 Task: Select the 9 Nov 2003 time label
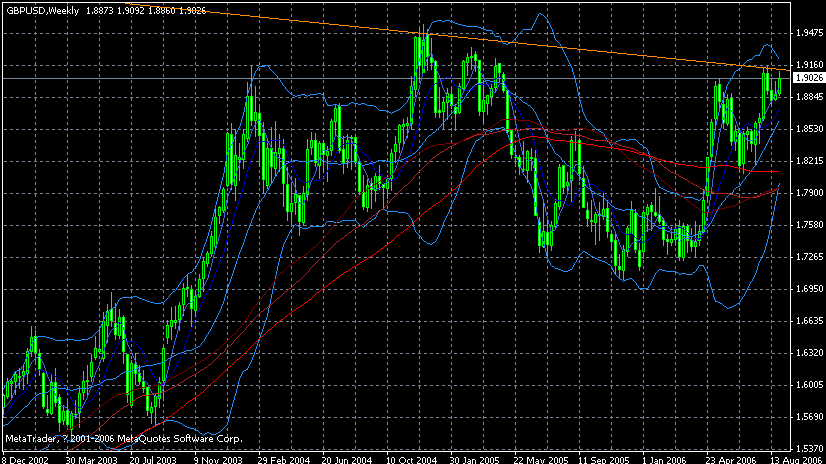click(x=218, y=459)
